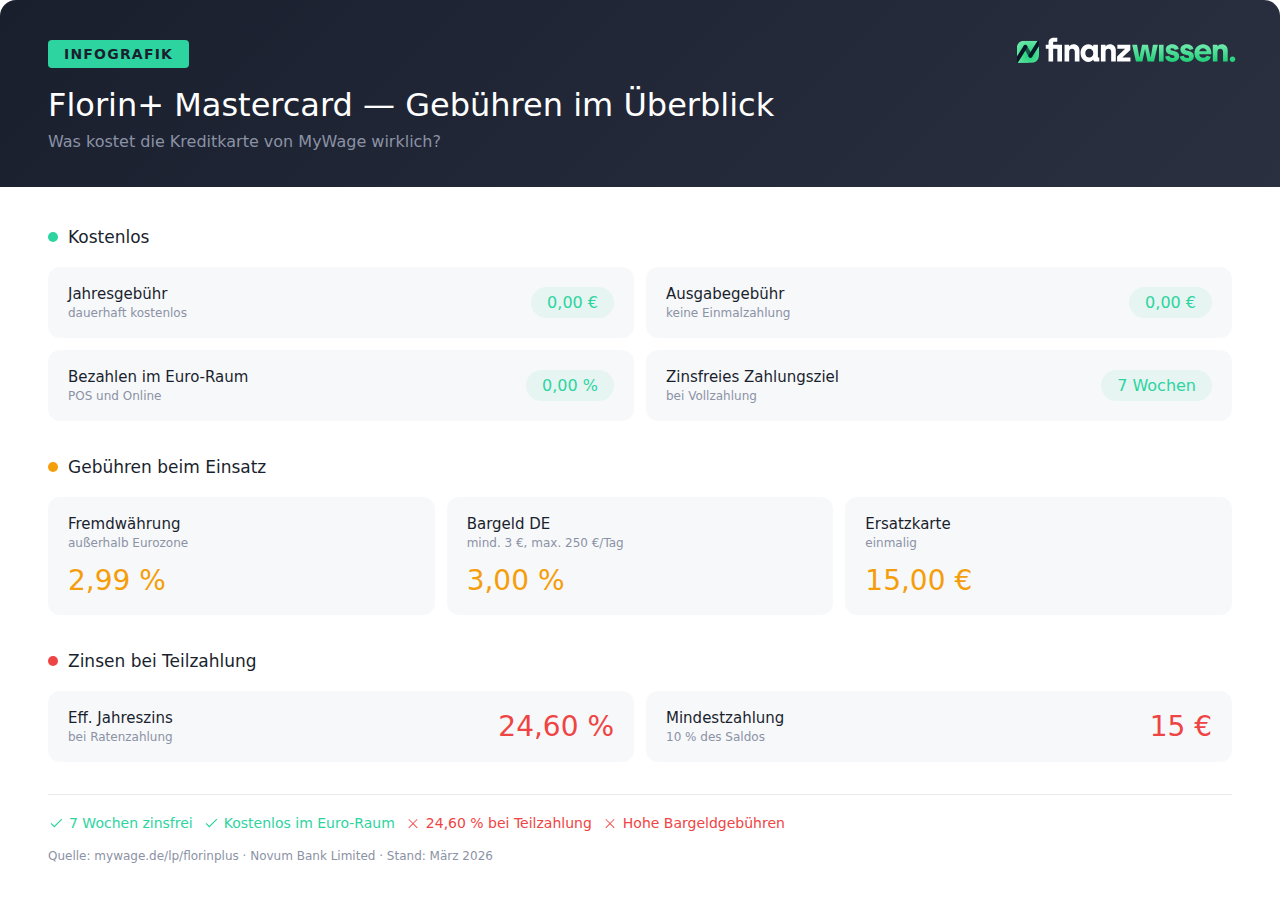
Task: Click the Florin+ Mastercard headline
Action: coord(411,104)
